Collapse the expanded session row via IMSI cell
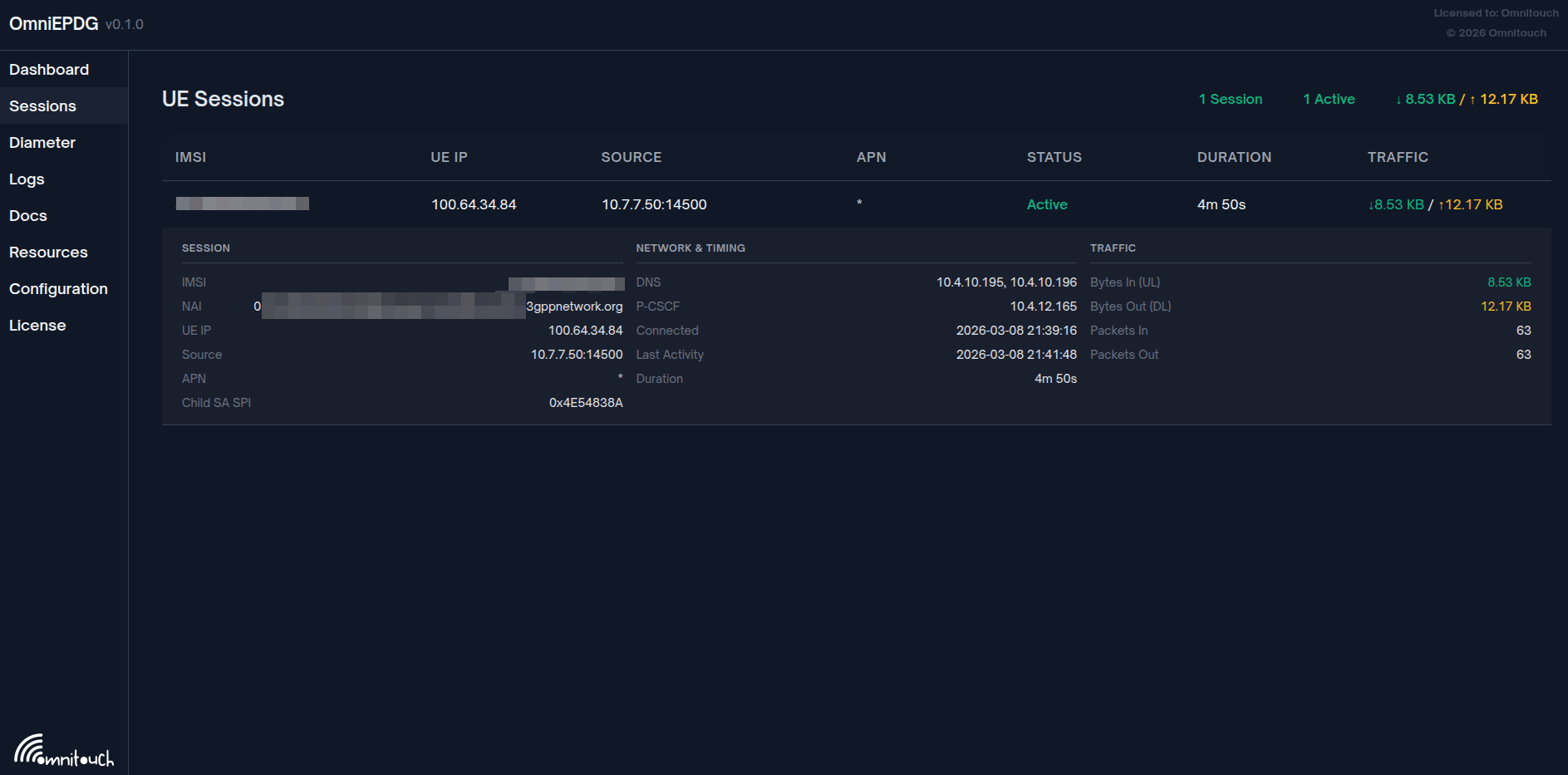This screenshot has width=1568, height=775. click(243, 204)
